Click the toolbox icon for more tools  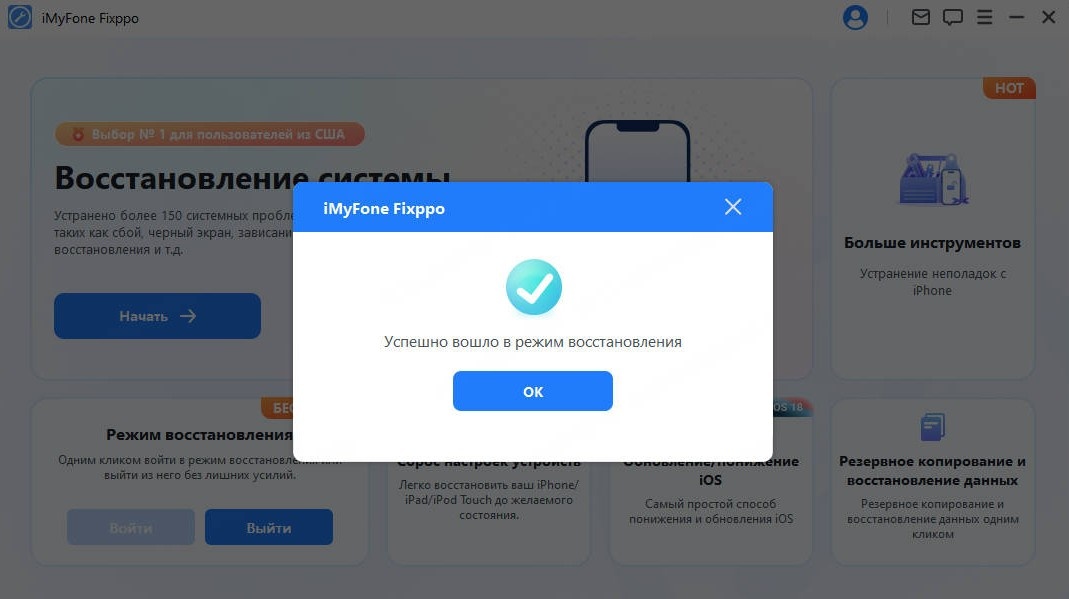(933, 180)
